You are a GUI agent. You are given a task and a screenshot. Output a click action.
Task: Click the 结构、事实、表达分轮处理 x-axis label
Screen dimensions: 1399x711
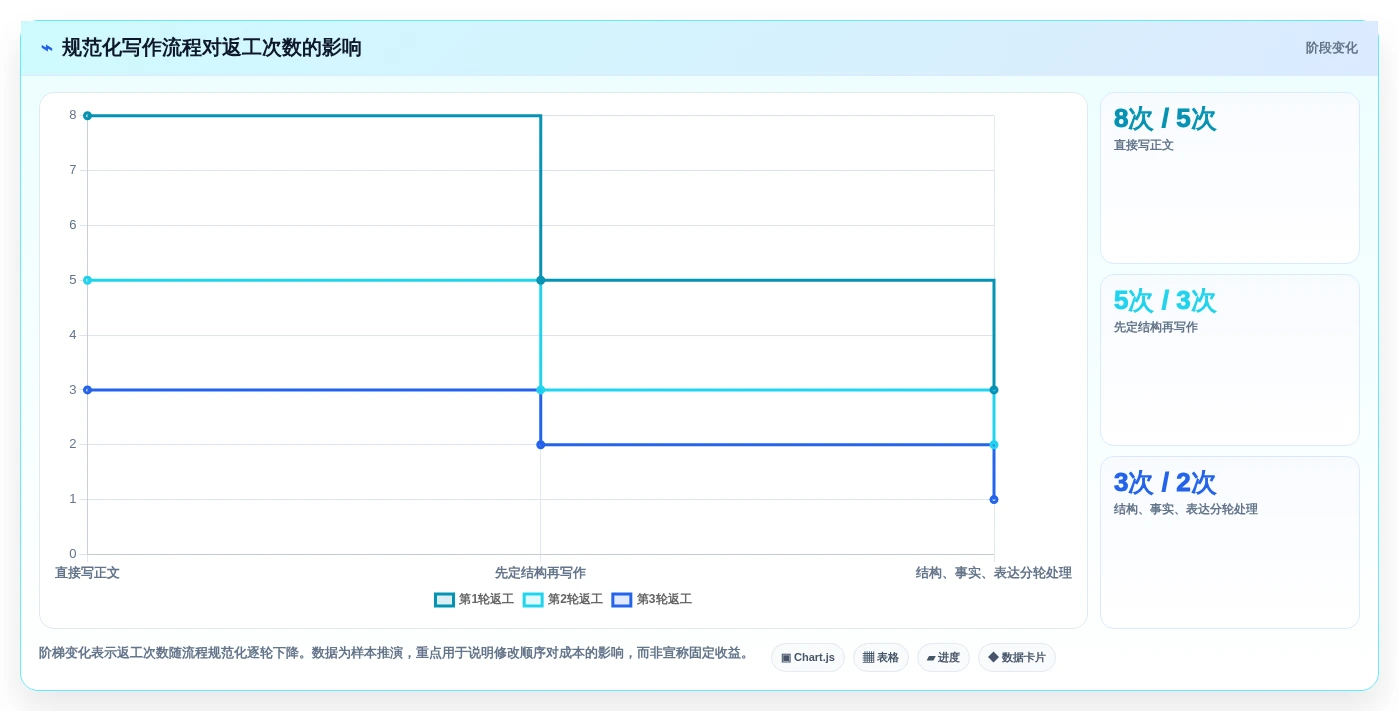[x=993, y=573]
